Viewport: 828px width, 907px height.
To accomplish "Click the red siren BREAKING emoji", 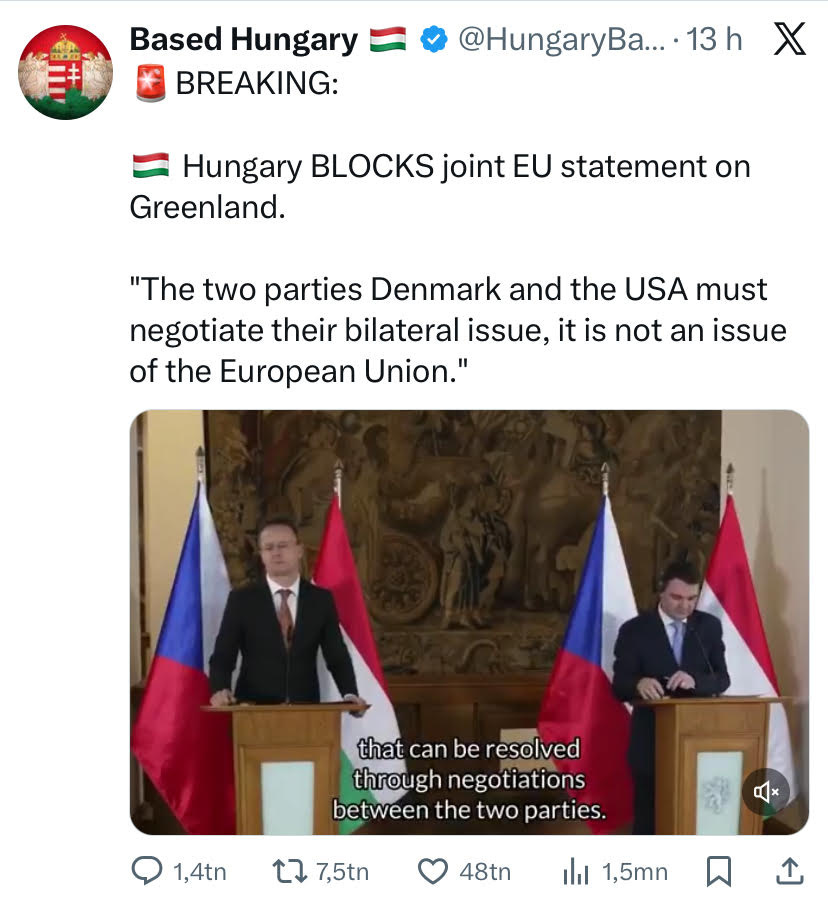I will [150, 83].
